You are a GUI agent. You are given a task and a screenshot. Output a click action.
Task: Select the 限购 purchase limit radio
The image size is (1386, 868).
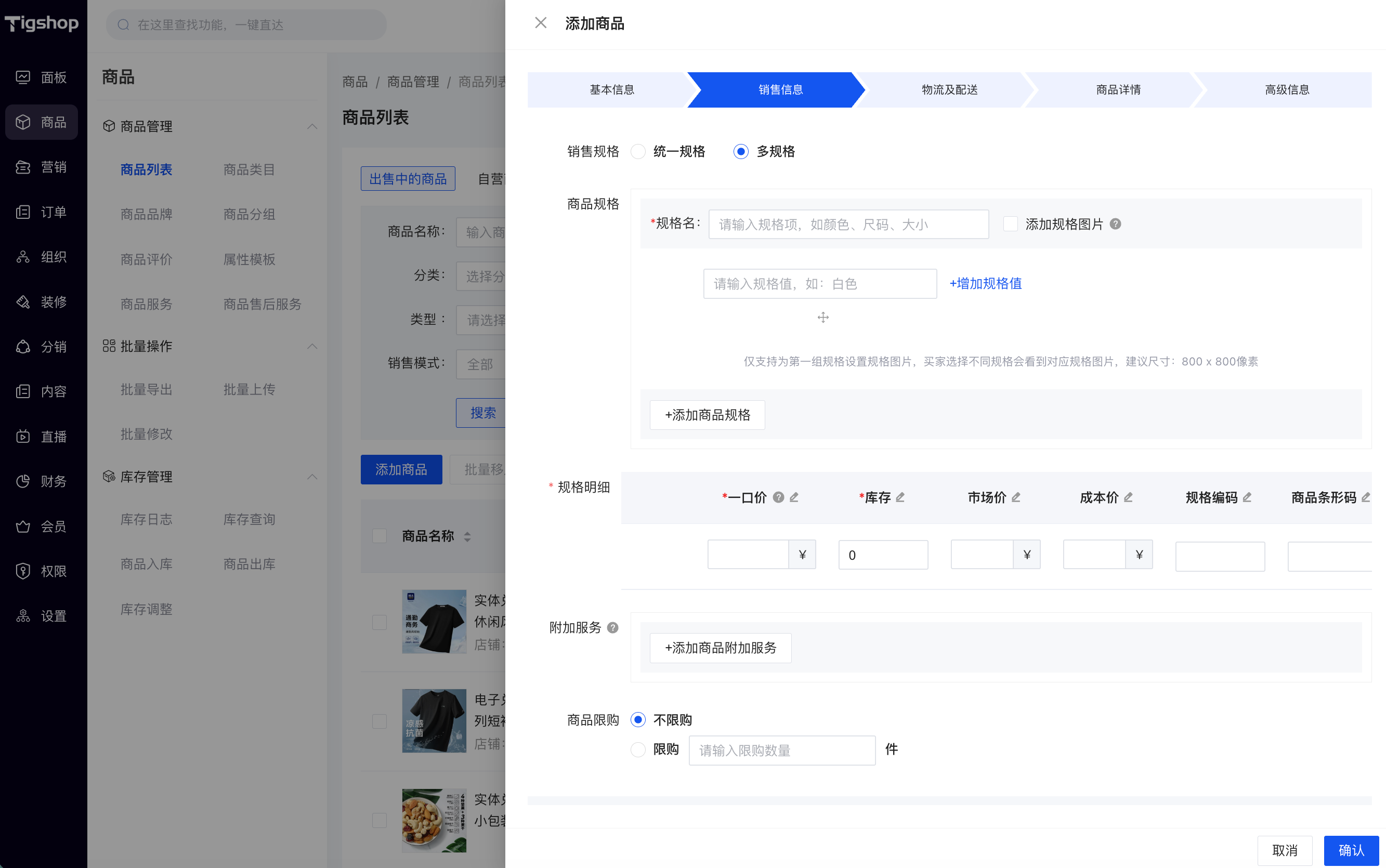click(x=638, y=749)
